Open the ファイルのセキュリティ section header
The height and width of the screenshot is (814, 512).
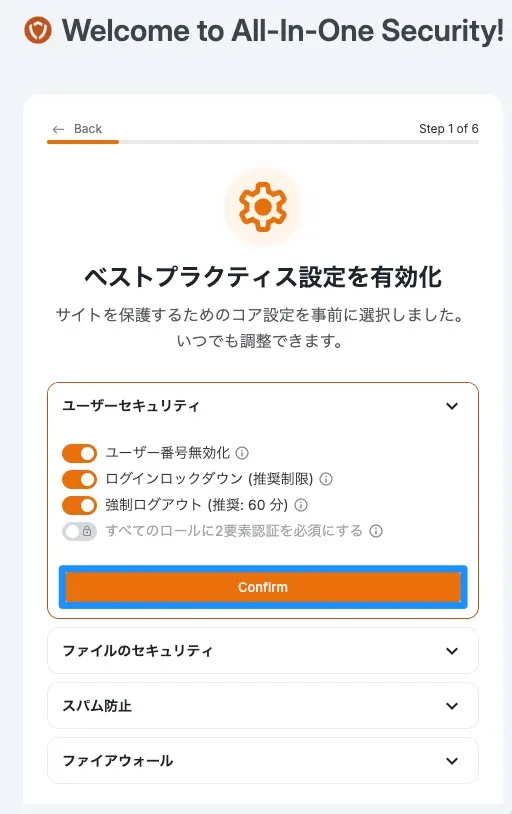[263, 651]
